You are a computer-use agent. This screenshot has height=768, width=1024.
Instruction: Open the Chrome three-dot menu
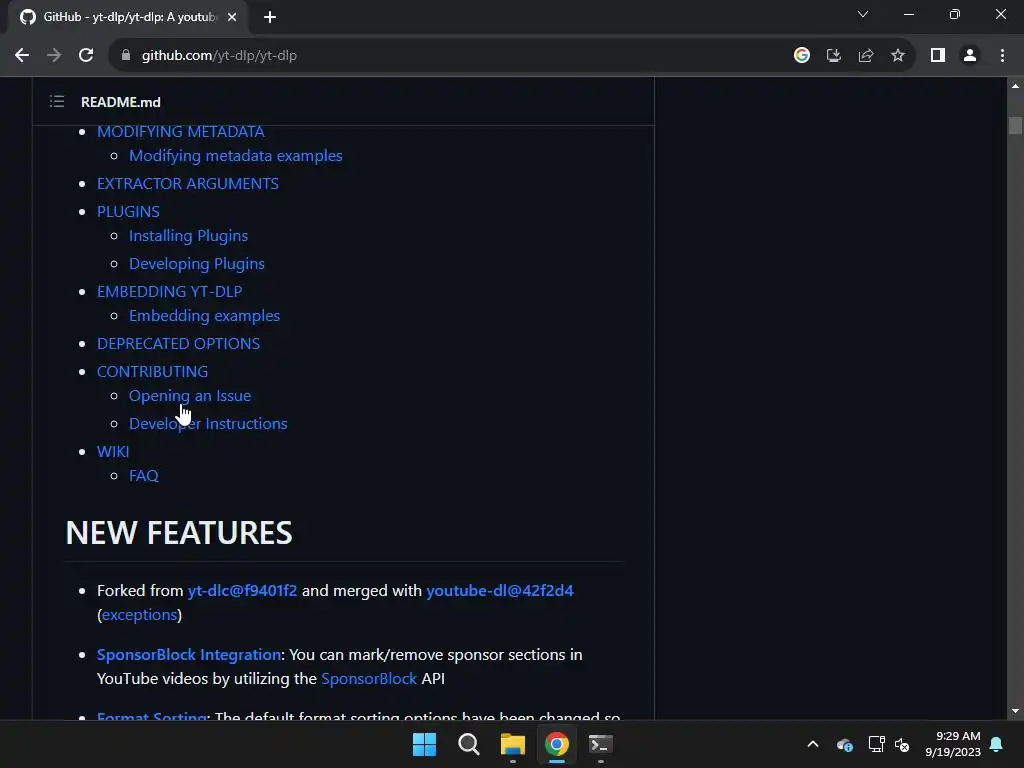pyautogui.click(x=1002, y=56)
